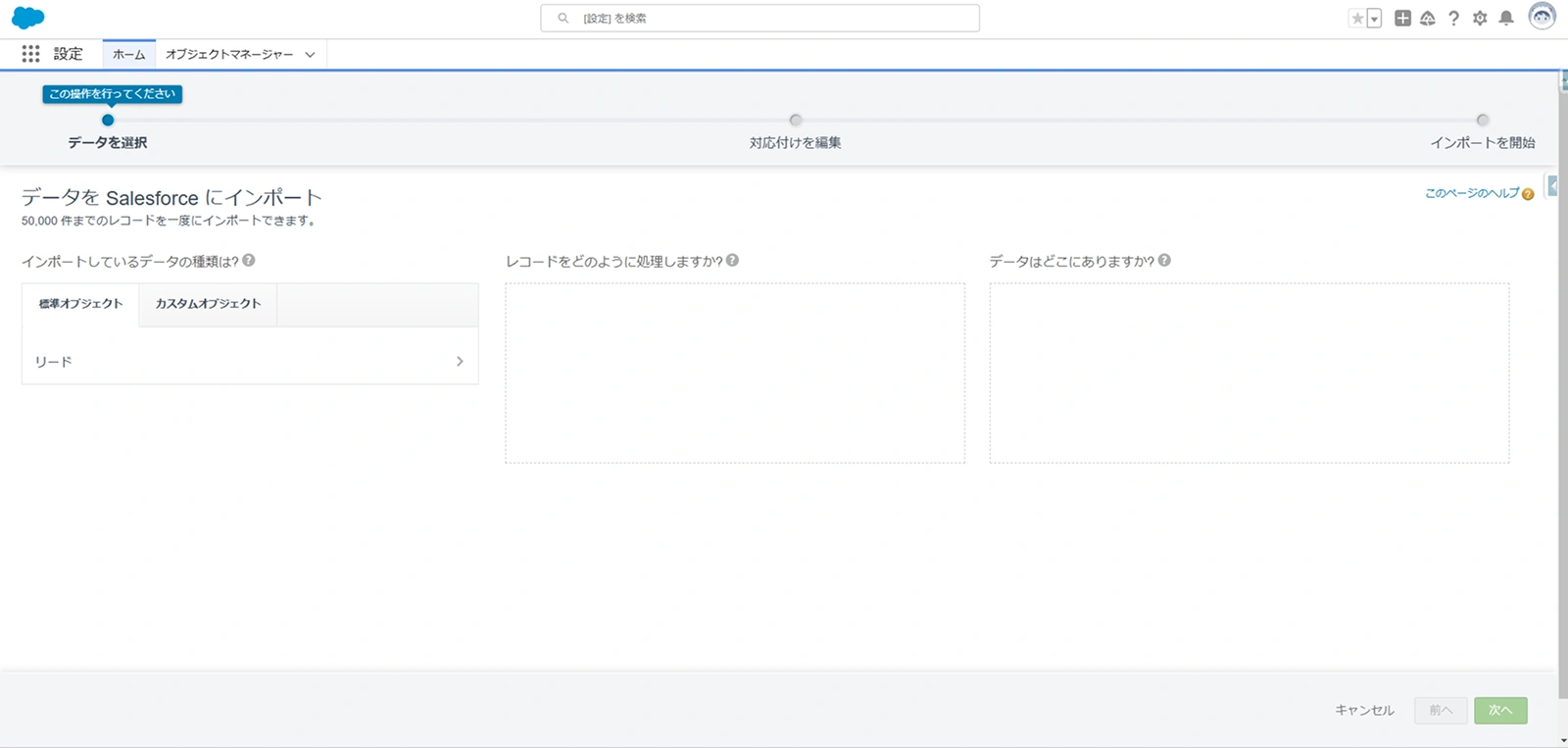Click the favorites star icon

(x=1357, y=19)
